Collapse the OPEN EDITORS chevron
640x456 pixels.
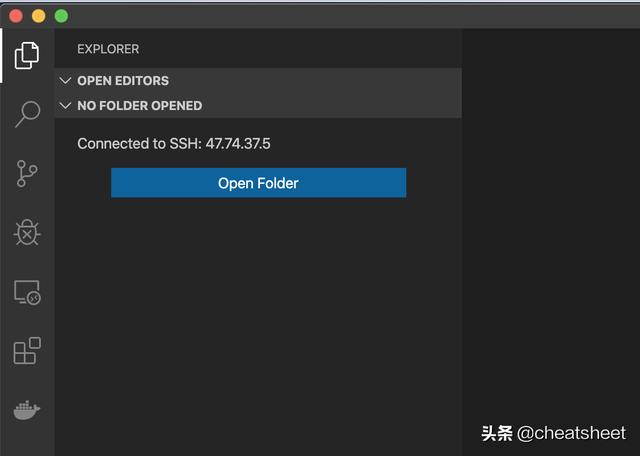tap(65, 80)
